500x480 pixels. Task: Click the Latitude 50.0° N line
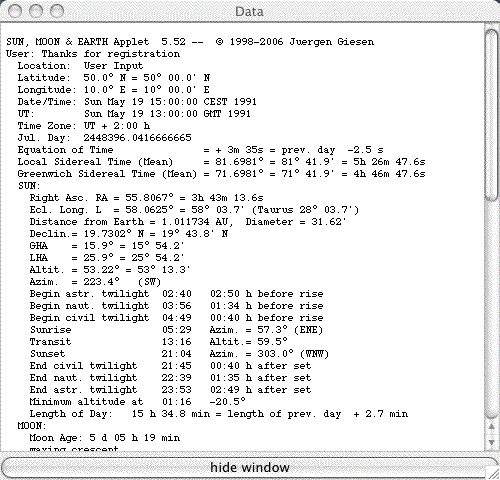pos(114,78)
